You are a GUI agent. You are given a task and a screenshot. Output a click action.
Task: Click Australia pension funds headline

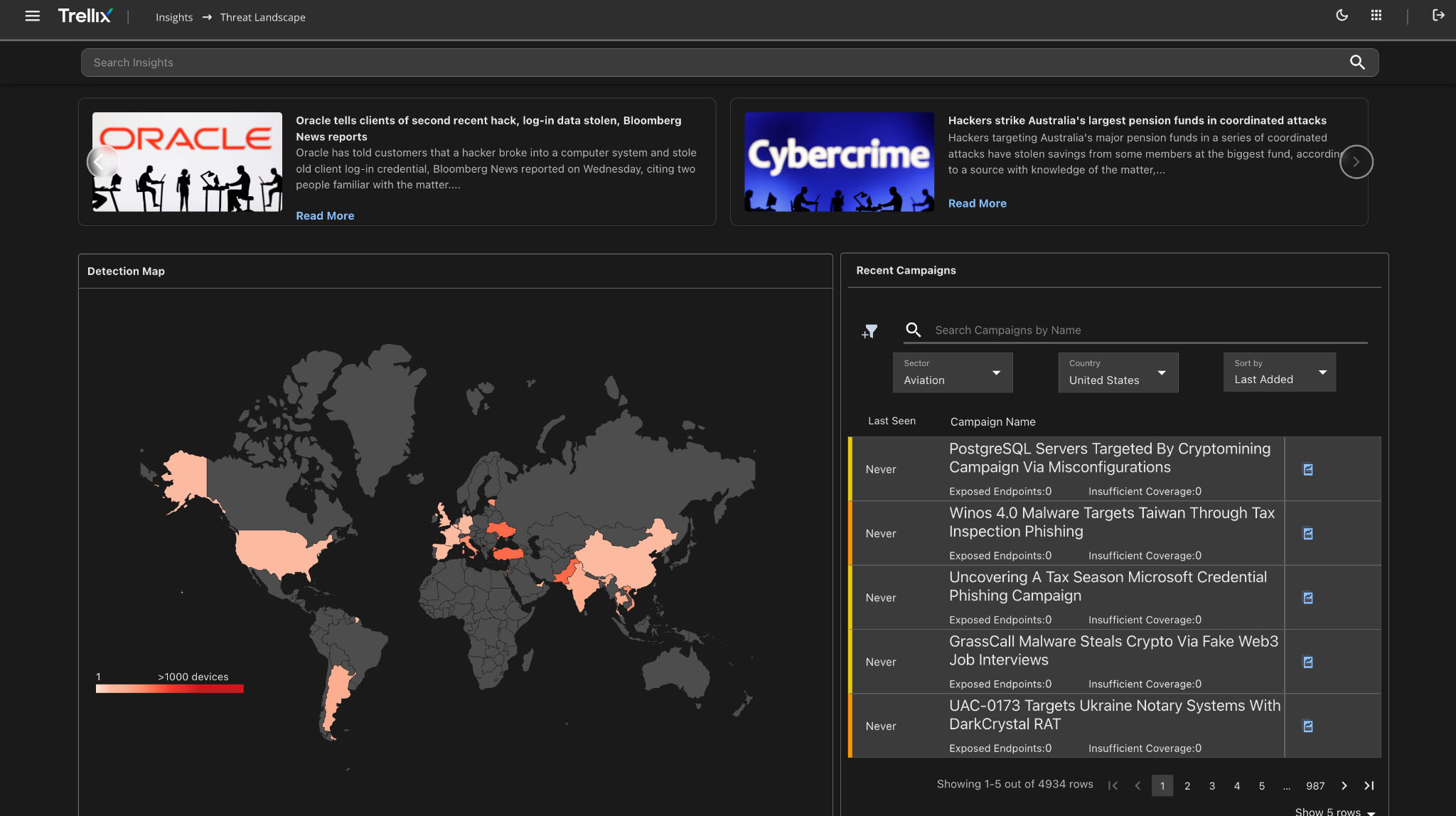(1137, 120)
